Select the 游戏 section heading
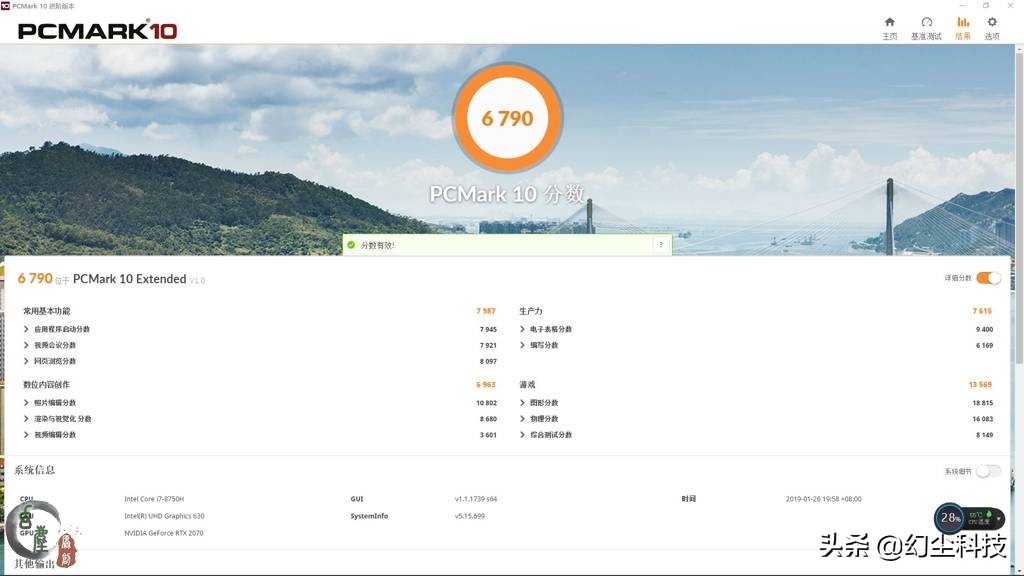Viewport: 1024px width, 576px height. click(527, 385)
